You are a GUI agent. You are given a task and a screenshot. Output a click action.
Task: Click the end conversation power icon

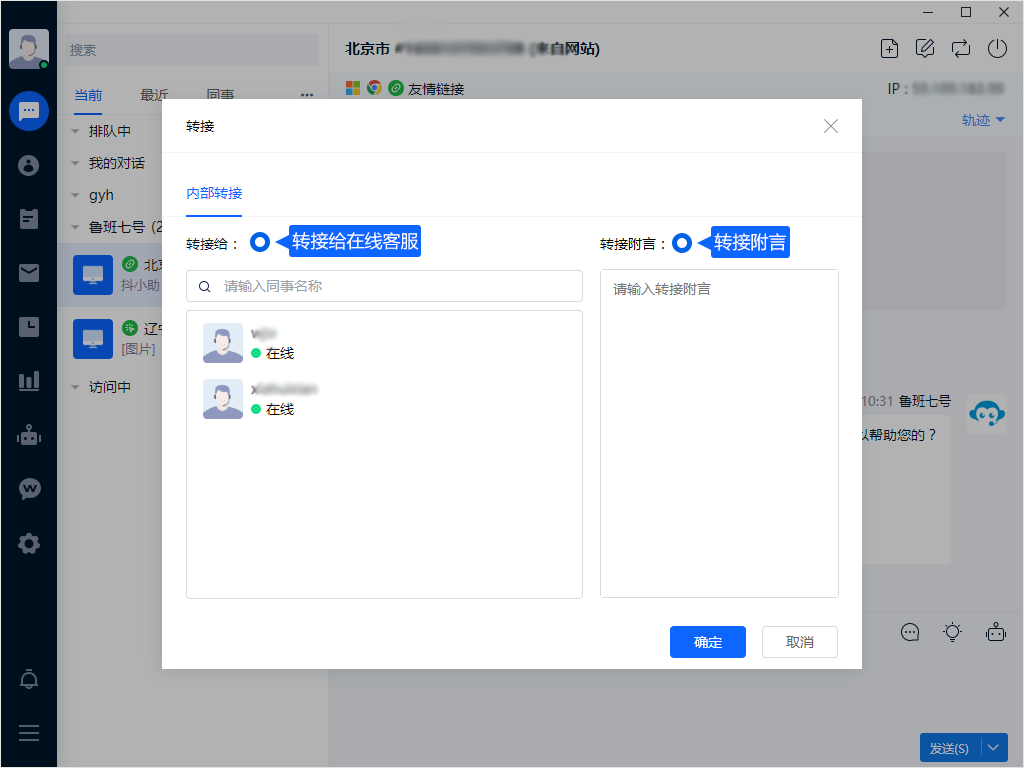pyautogui.click(x=996, y=48)
